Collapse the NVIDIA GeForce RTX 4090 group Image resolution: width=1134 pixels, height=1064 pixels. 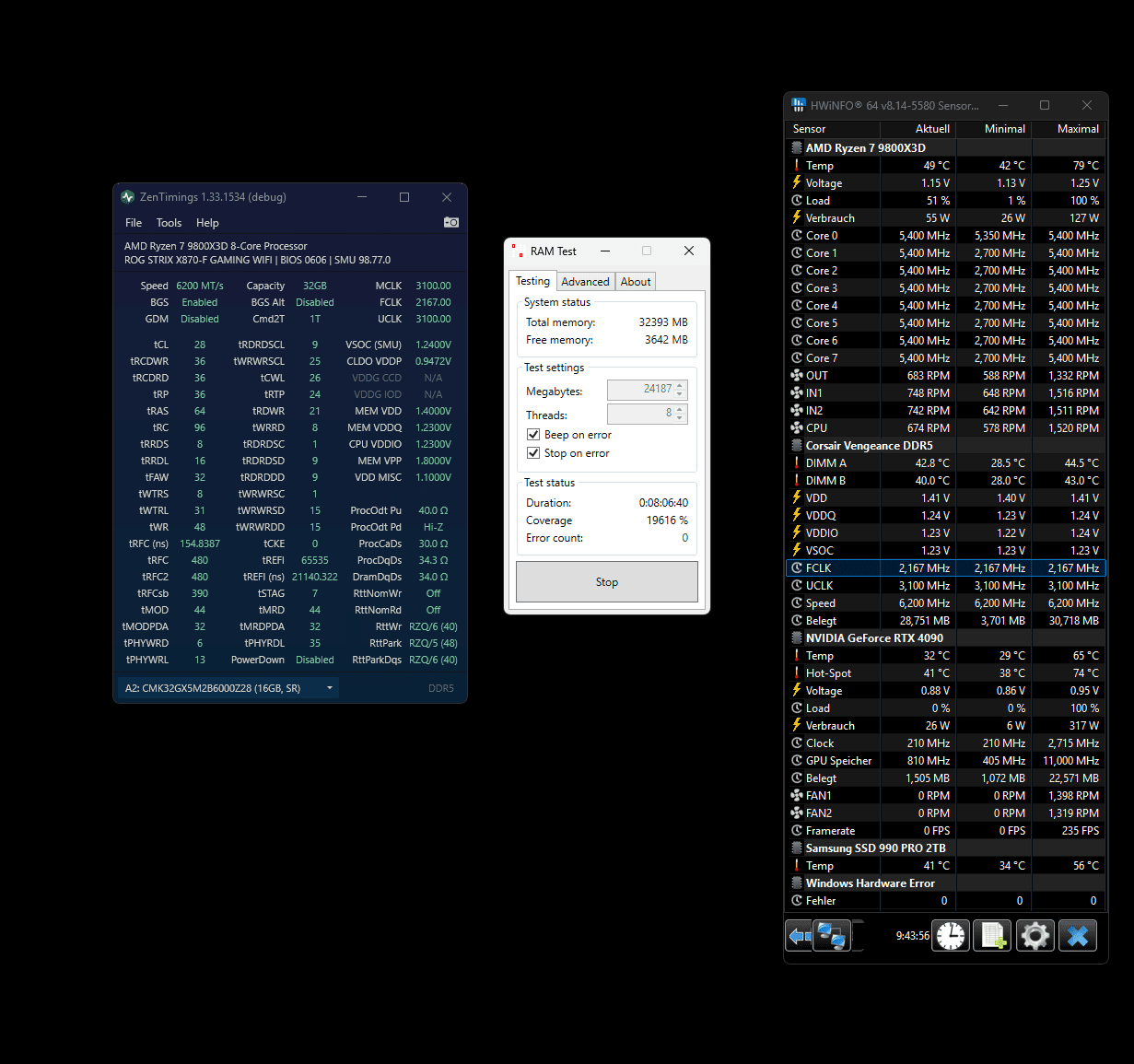797,638
